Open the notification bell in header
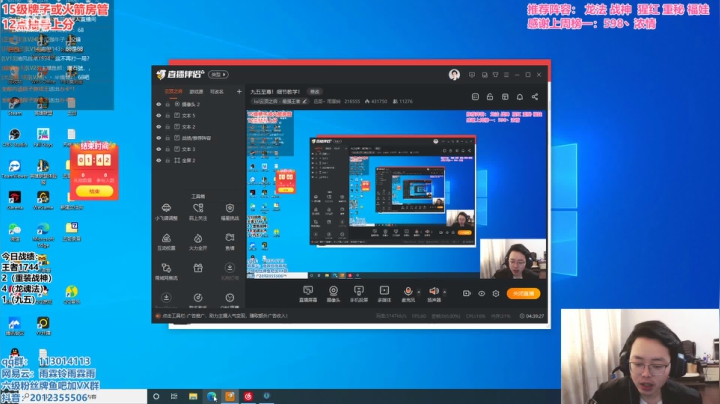 coord(520,97)
